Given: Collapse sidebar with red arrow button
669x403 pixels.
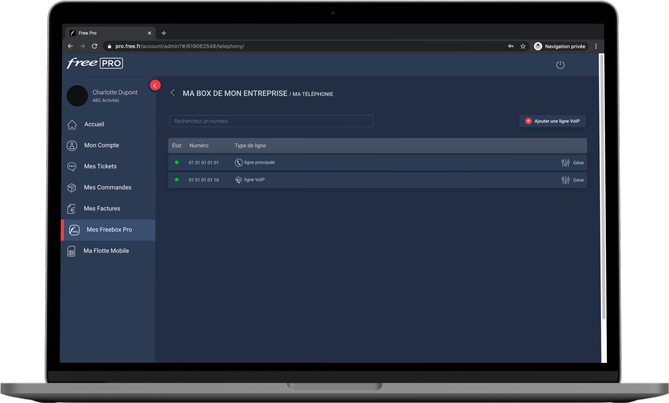Looking at the screenshot, I should [155, 85].
